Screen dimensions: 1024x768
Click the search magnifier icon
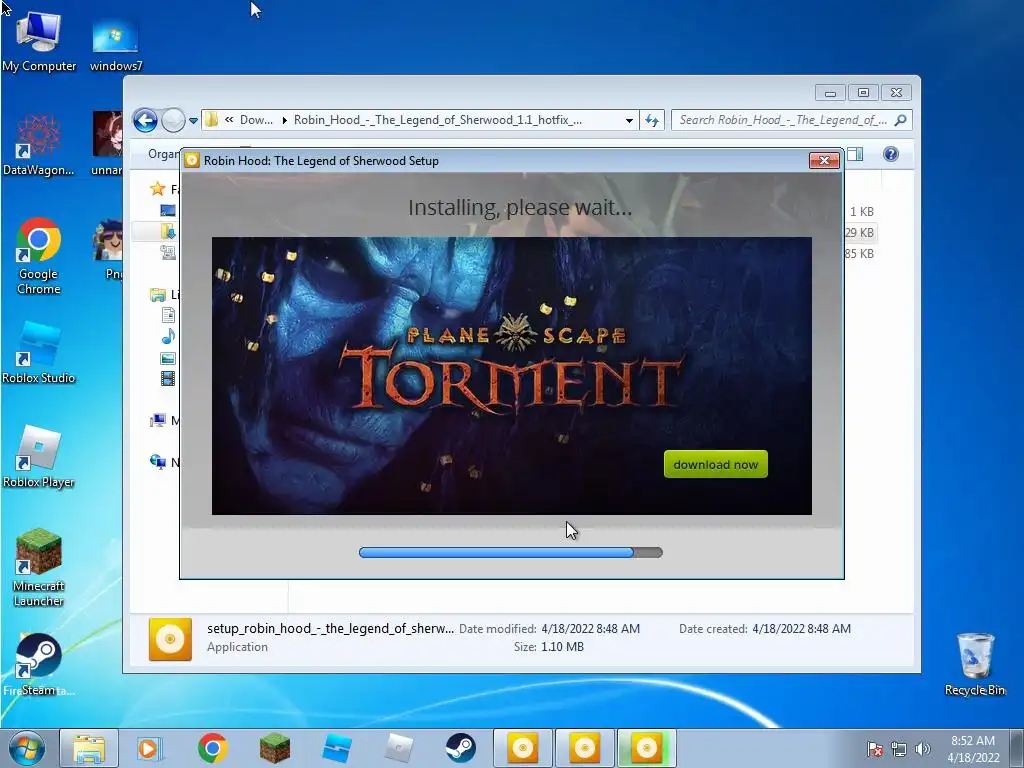[x=901, y=120]
